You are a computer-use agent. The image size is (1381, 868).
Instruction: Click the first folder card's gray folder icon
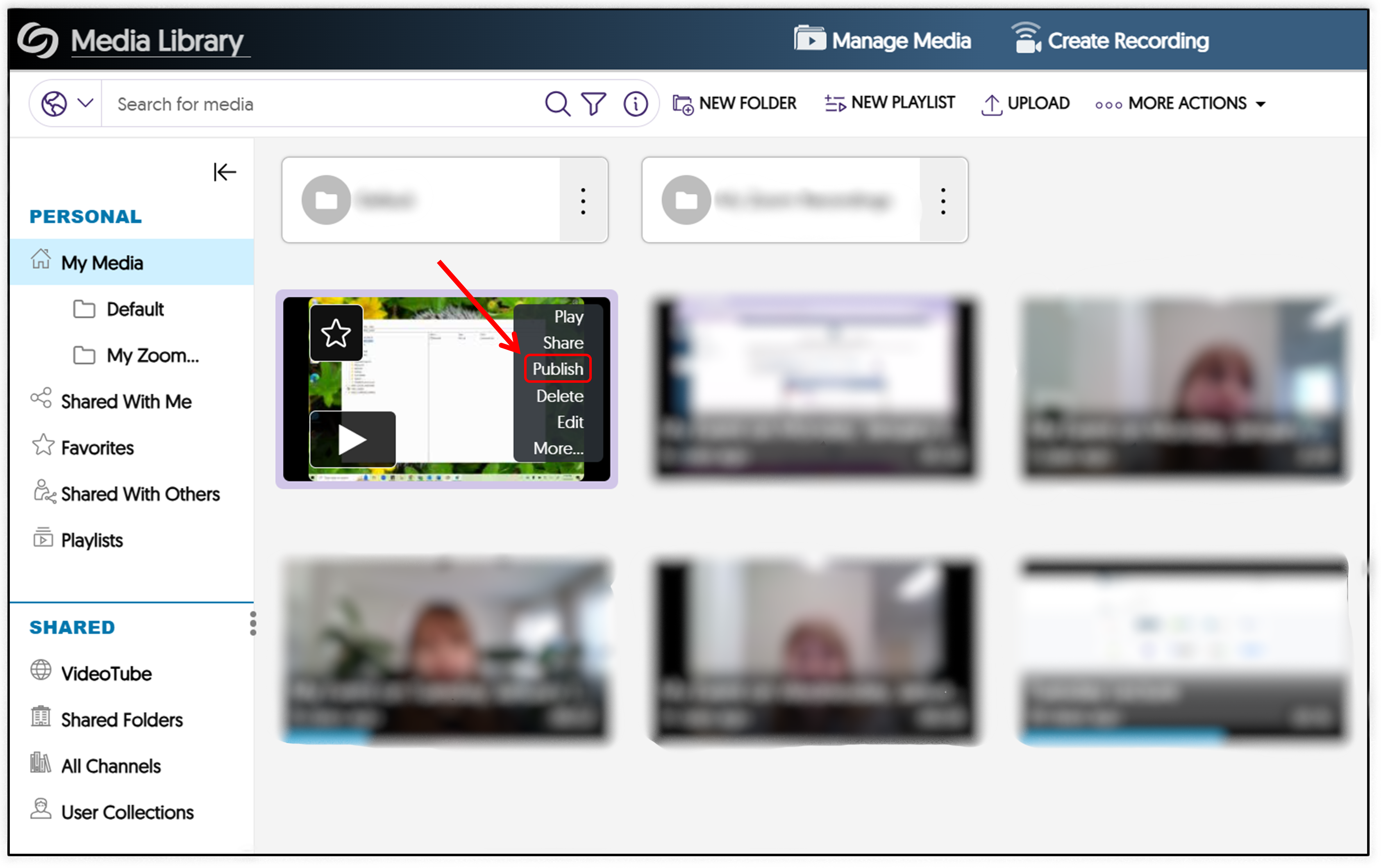coord(326,200)
